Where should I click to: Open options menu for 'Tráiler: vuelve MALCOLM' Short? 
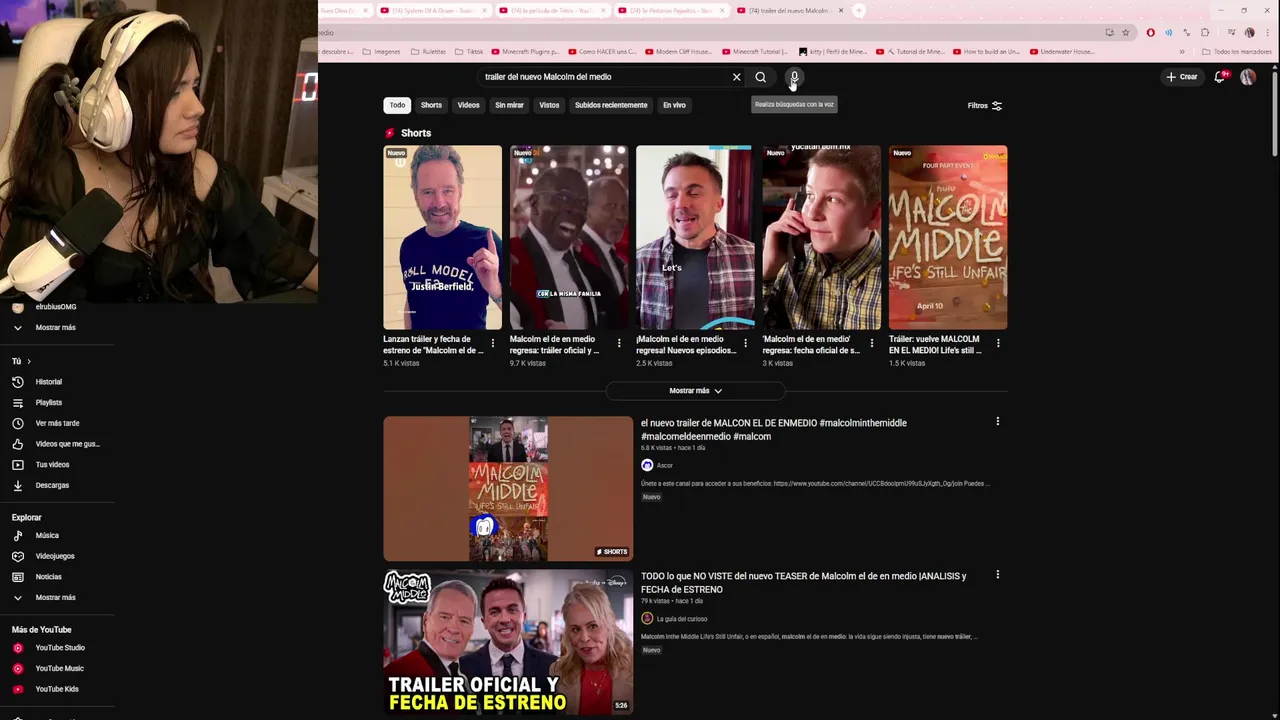coord(998,344)
